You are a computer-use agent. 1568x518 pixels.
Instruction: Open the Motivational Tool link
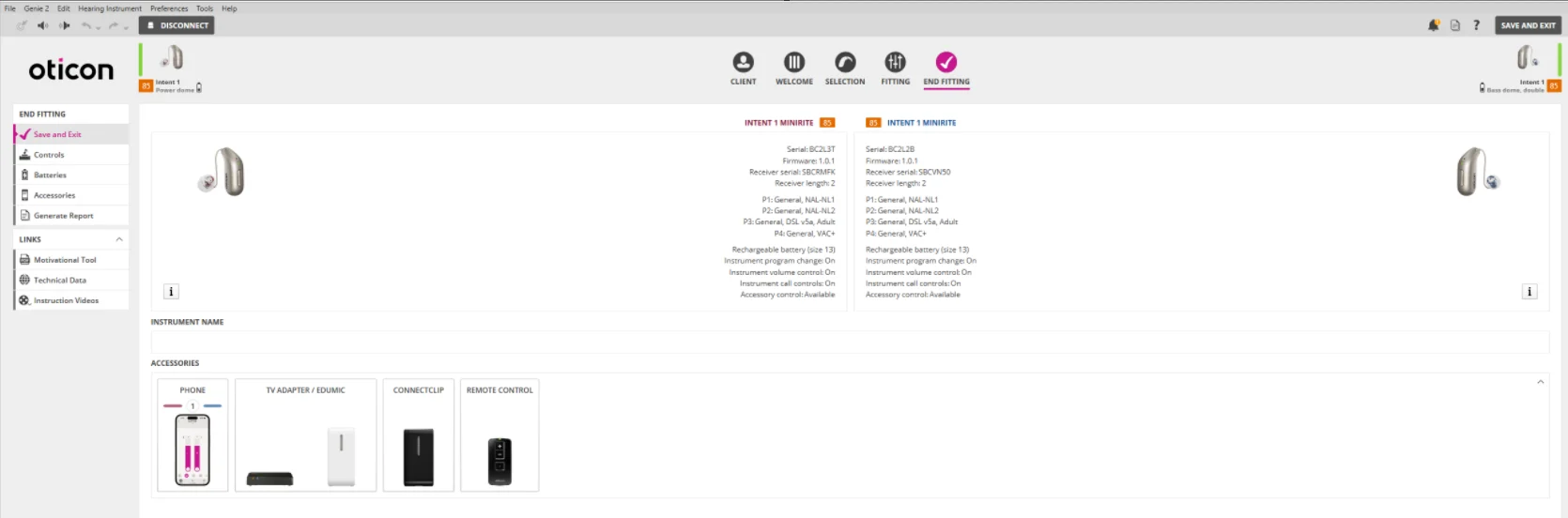pos(71,260)
